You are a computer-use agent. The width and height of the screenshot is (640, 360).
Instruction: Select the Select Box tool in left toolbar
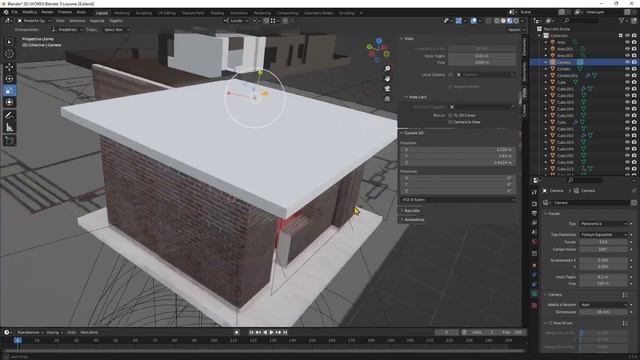tap(9, 42)
